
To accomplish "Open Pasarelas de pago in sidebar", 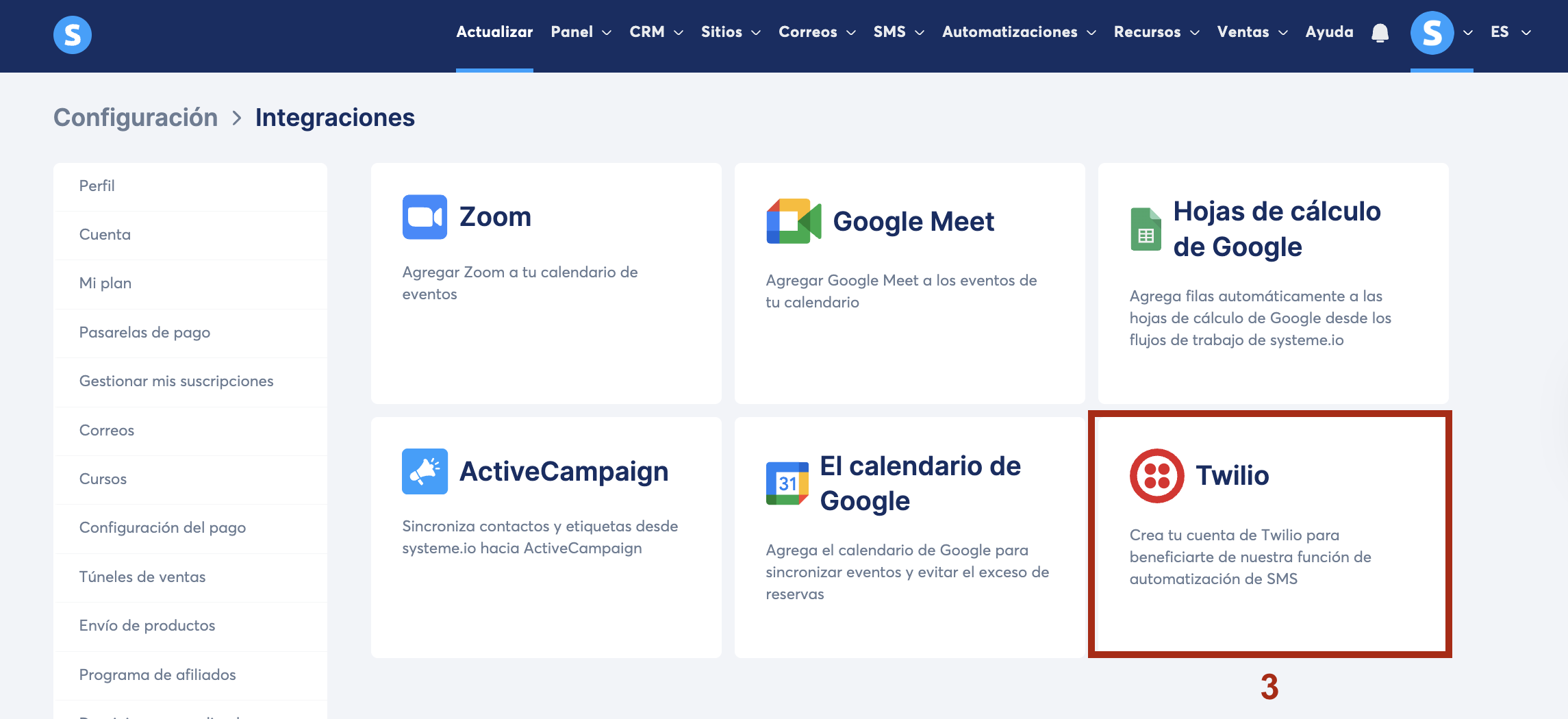I will pos(190,333).
